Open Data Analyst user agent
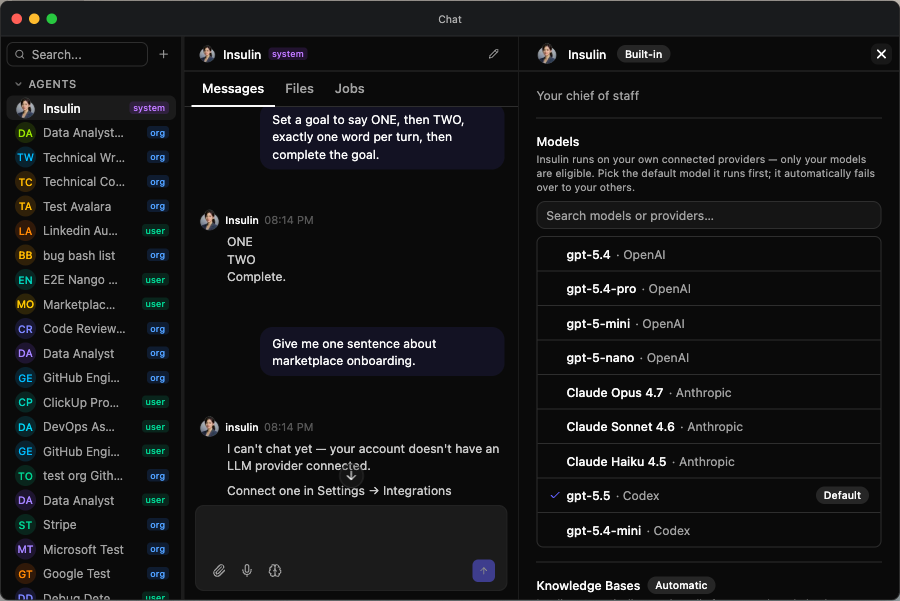The height and width of the screenshot is (601, 900). click(91, 501)
